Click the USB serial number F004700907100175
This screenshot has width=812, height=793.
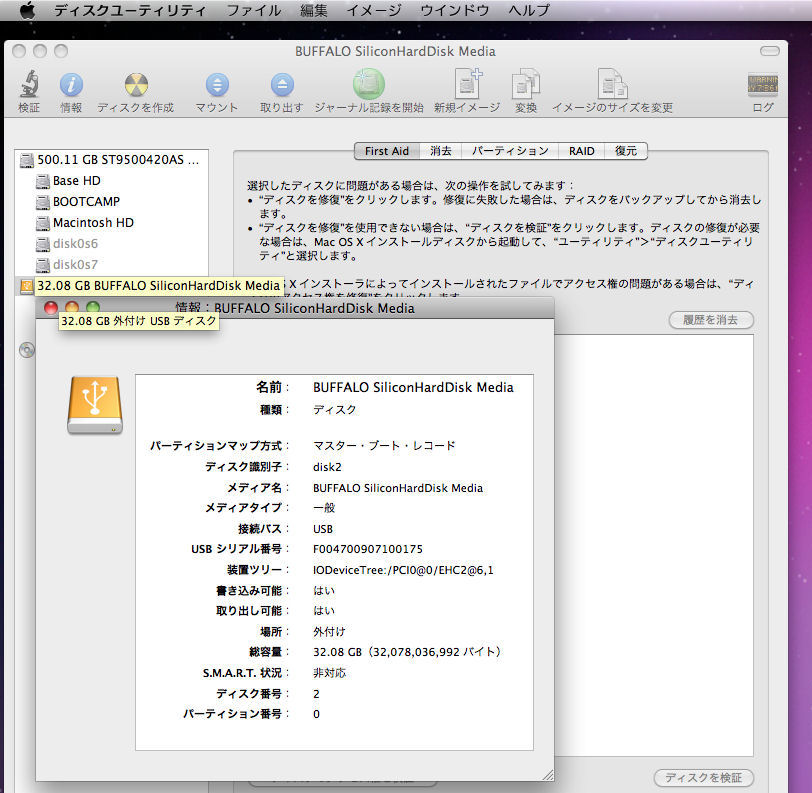coord(368,549)
